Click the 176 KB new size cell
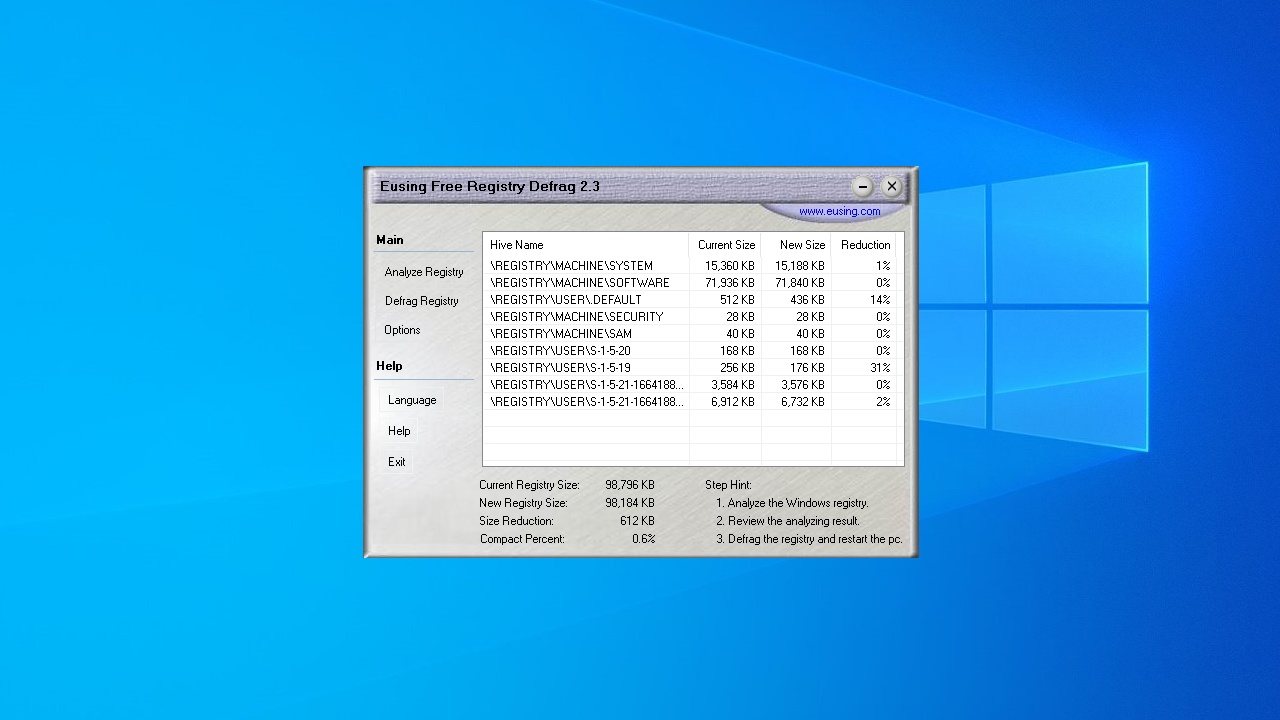 (807, 368)
